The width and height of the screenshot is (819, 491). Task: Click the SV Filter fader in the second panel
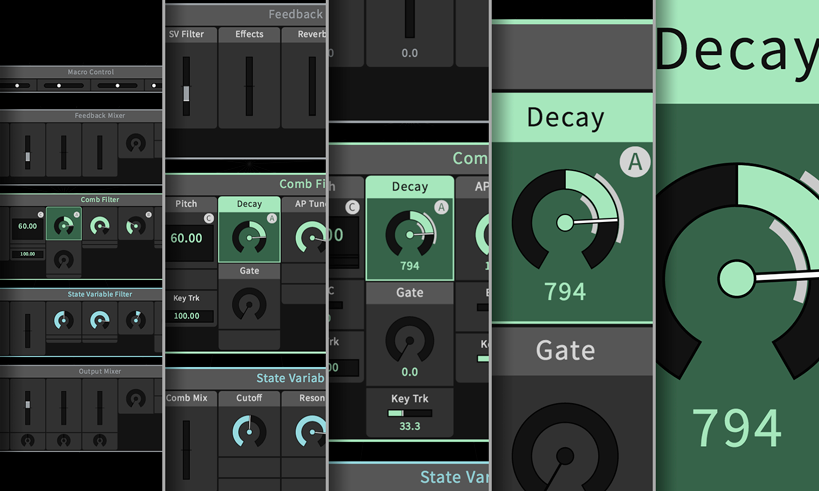pos(186,86)
